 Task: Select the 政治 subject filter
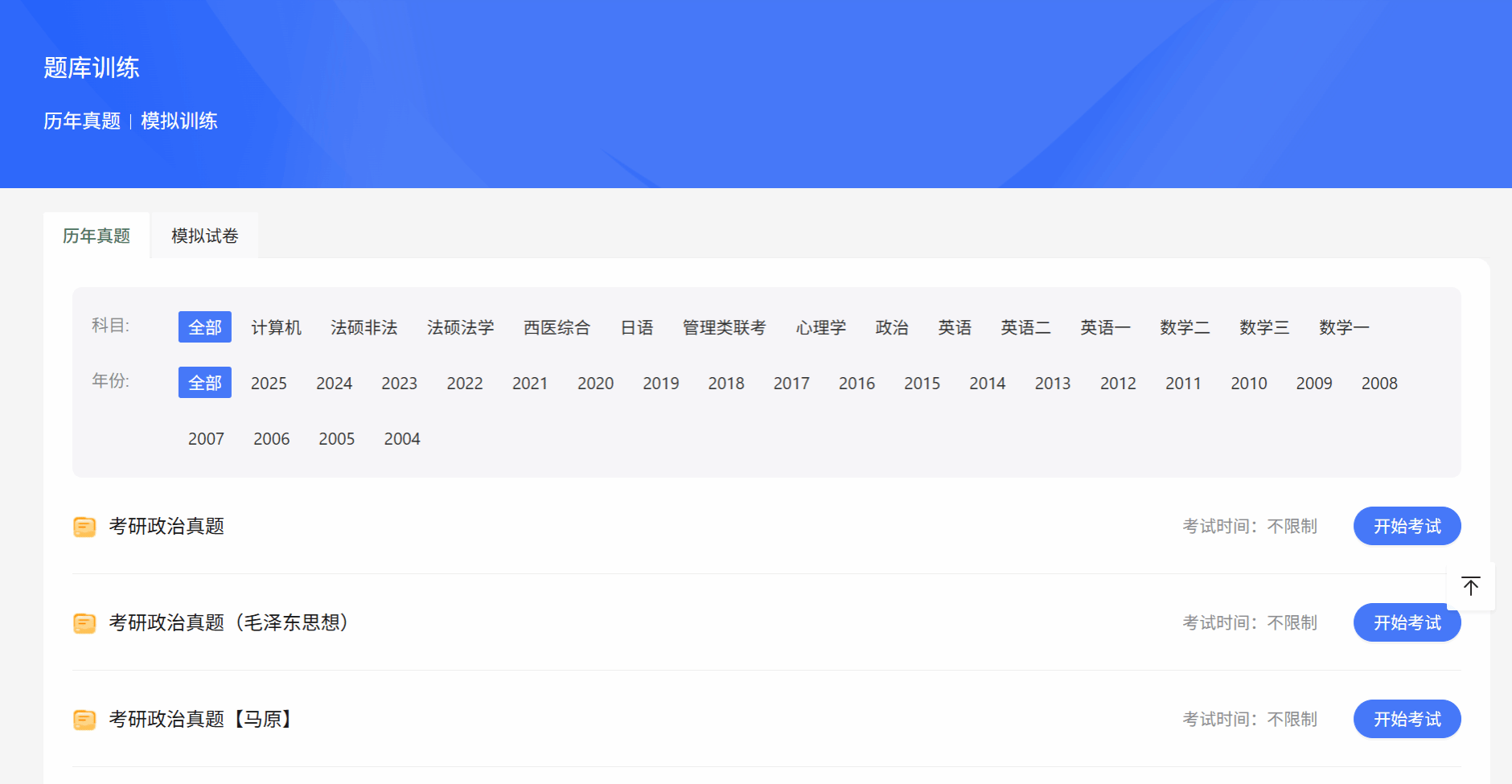(x=891, y=327)
